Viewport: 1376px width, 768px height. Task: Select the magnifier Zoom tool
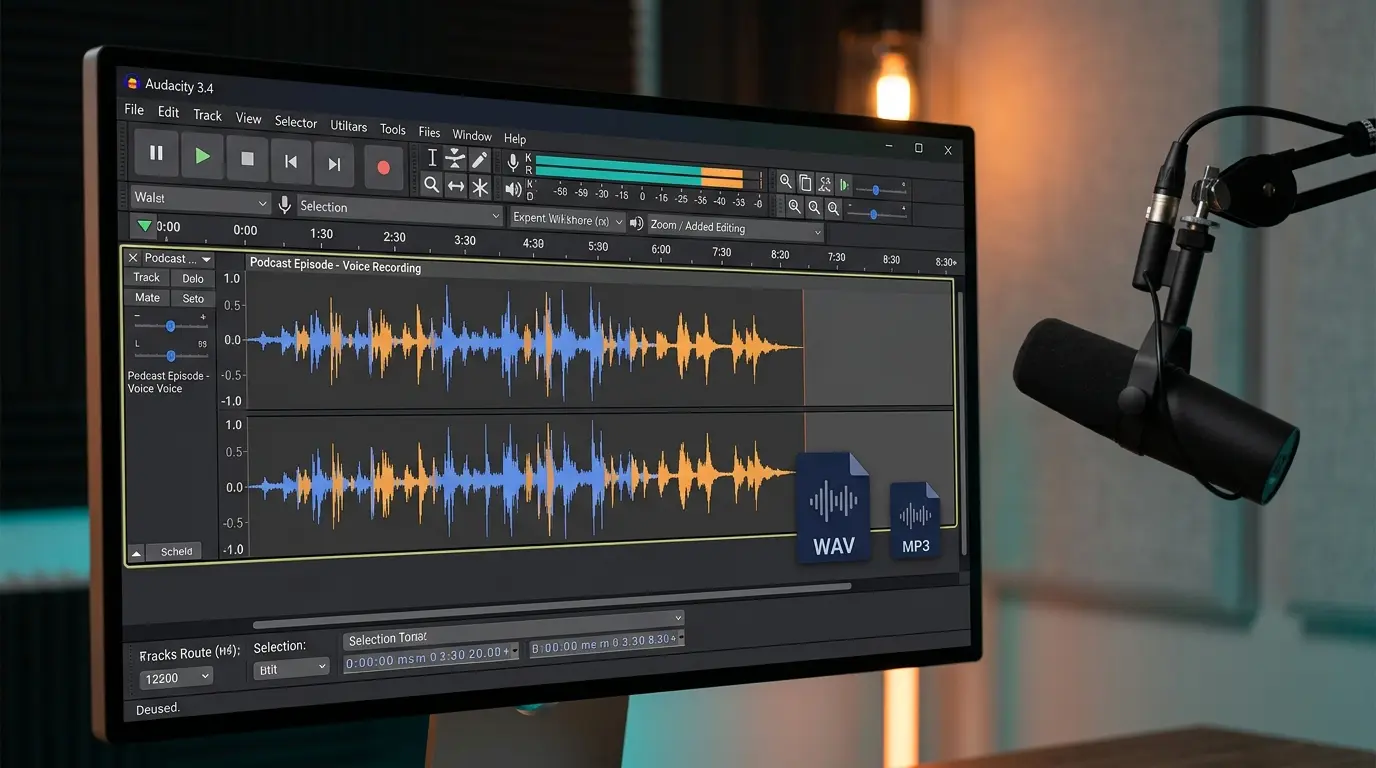[x=431, y=184]
